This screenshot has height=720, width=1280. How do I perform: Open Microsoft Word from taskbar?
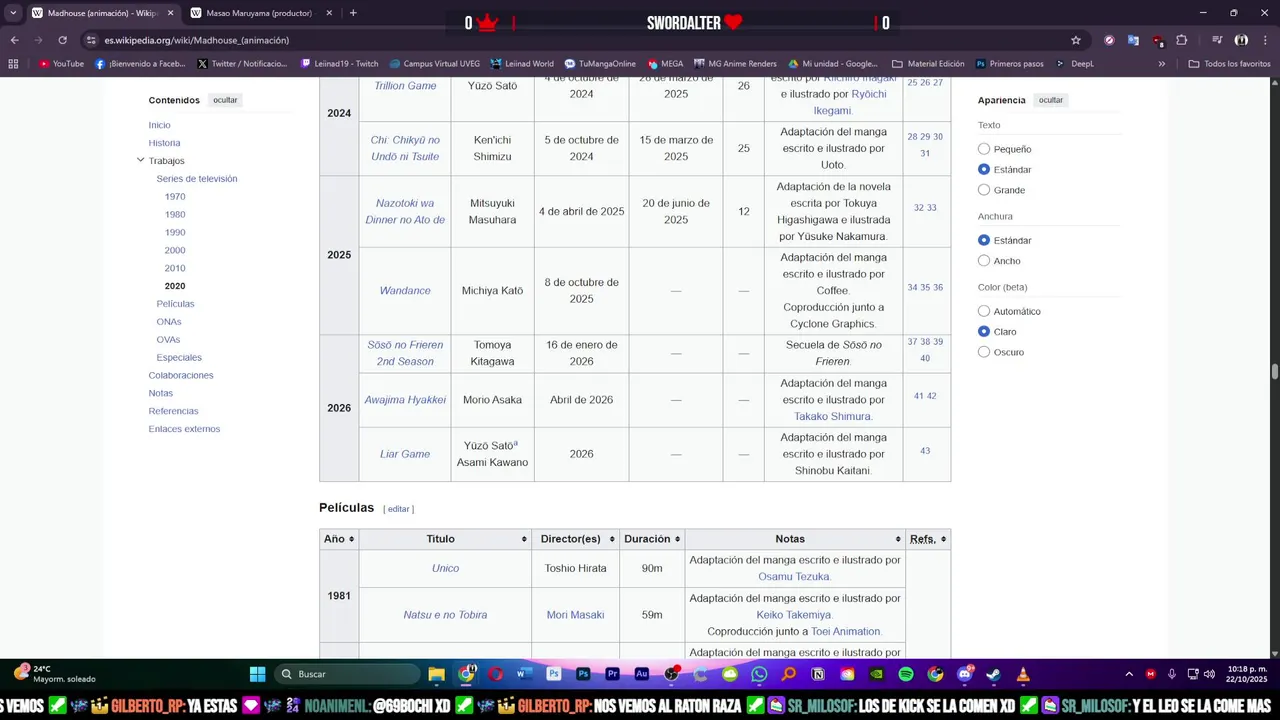(x=524, y=674)
